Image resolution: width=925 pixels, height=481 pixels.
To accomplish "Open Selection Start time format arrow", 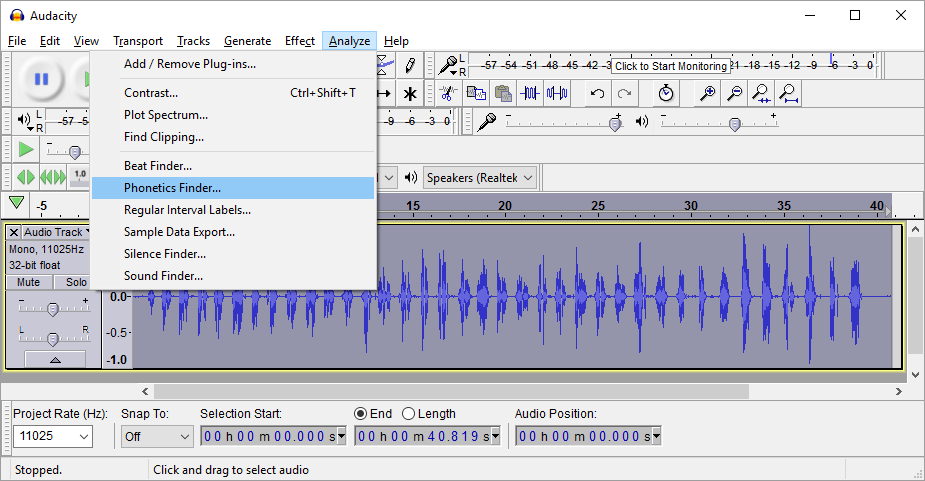I will point(341,436).
